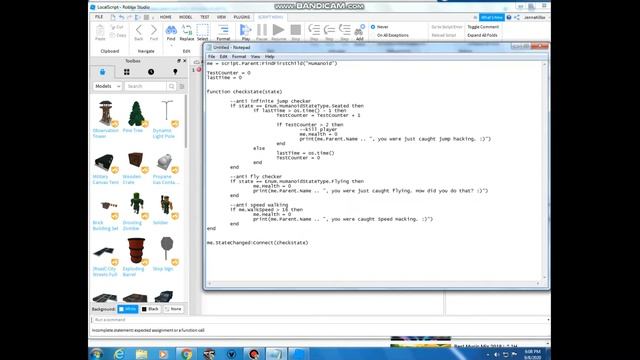Click the Paste clipboard icon
The height and width of the screenshot is (360, 640).
pyautogui.click(x=100, y=31)
